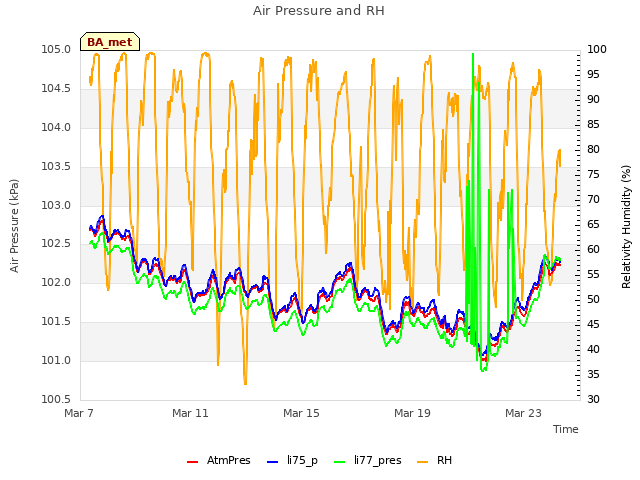Click the 50 humidity tick label
The height and width of the screenshot is (480, 640).
tap(593, 300)
